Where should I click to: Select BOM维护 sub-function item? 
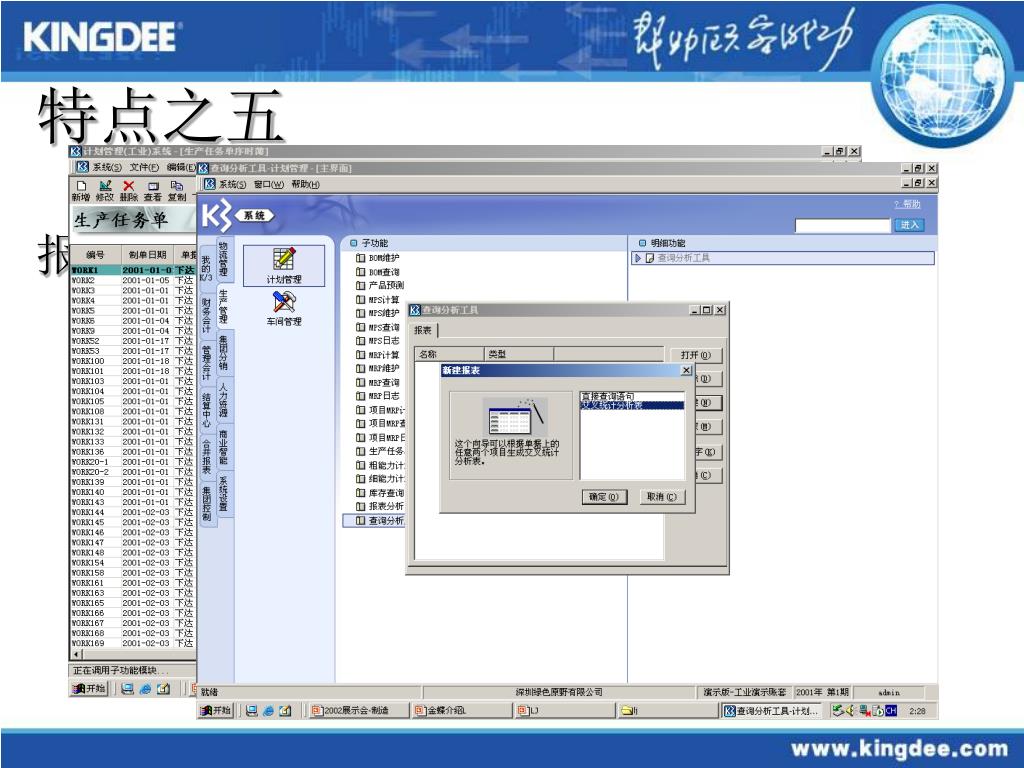(x=377, y=258)
